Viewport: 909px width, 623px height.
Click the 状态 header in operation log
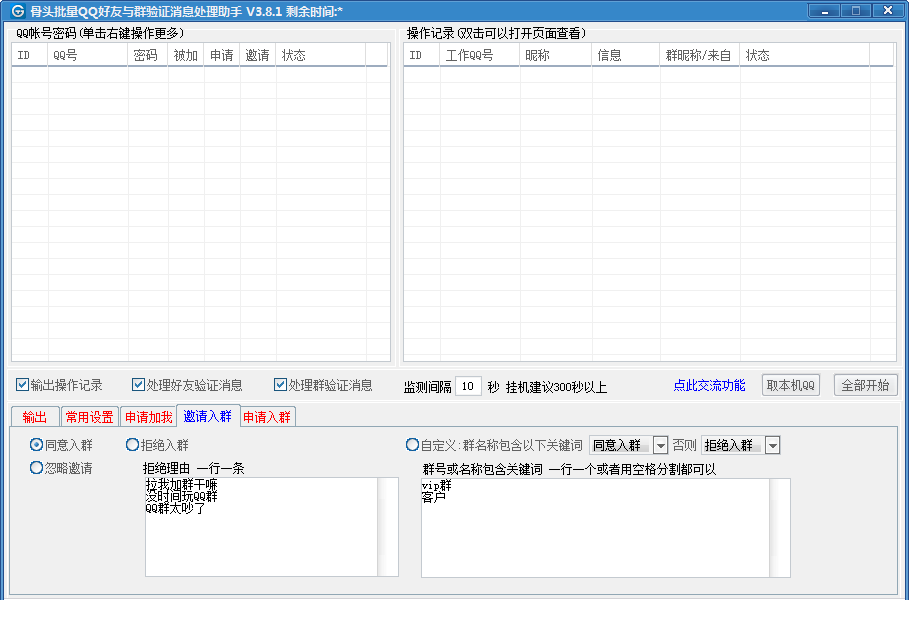[805, 55]
